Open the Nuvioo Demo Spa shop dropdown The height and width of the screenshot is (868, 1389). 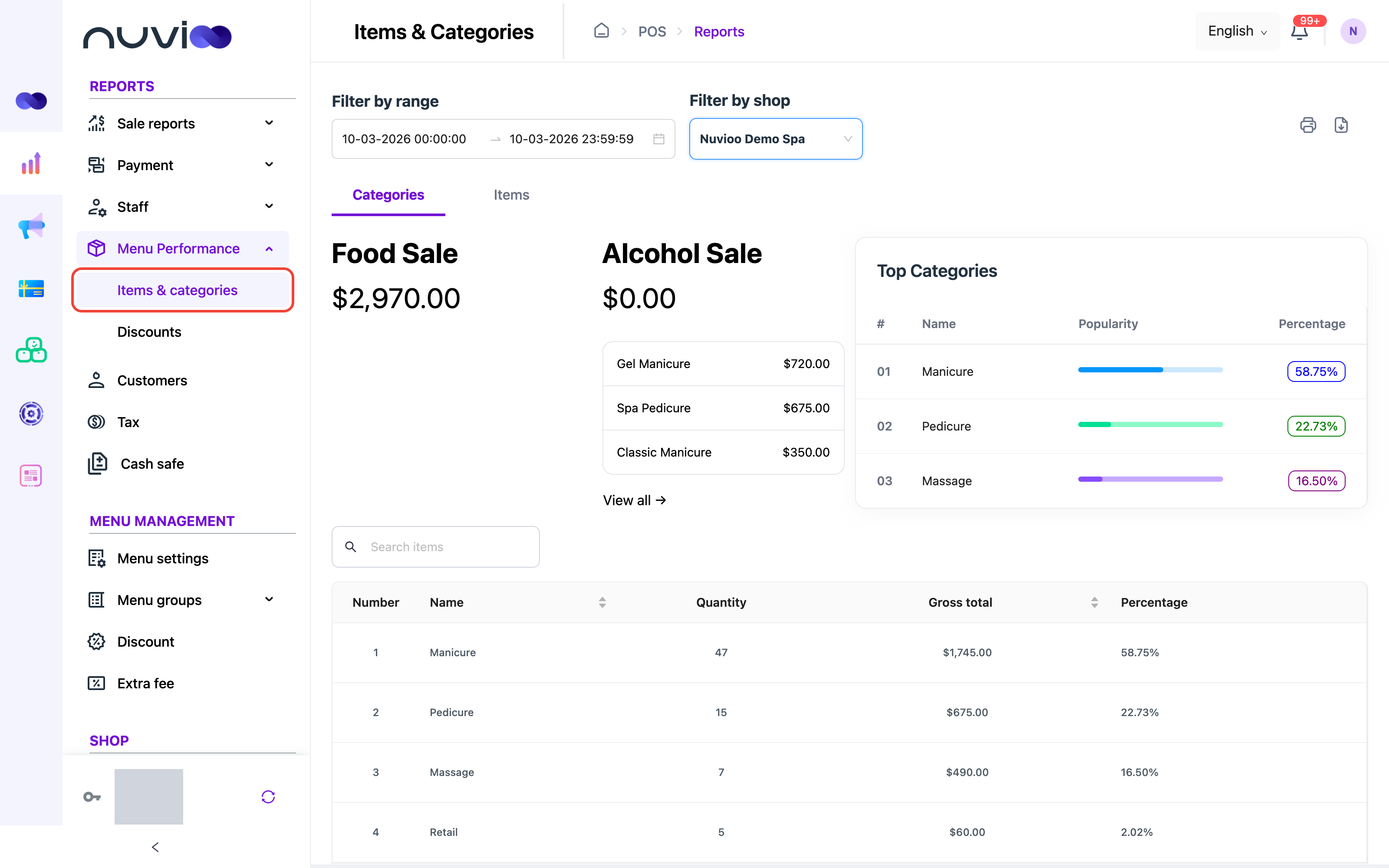click(x=775, y=139)
